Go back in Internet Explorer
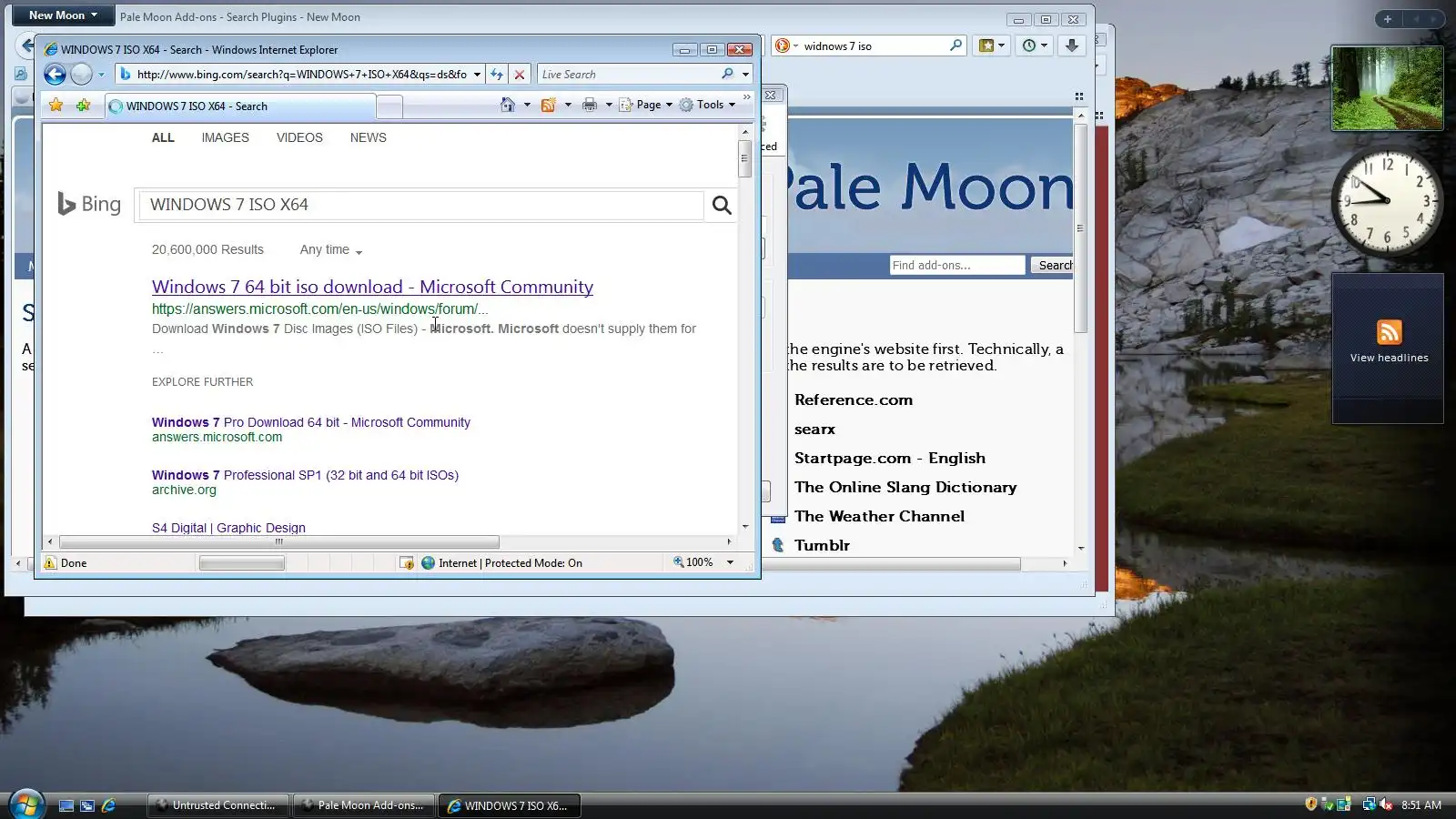The width and height of the screenshot is (1456, 819). coord(55,75)
